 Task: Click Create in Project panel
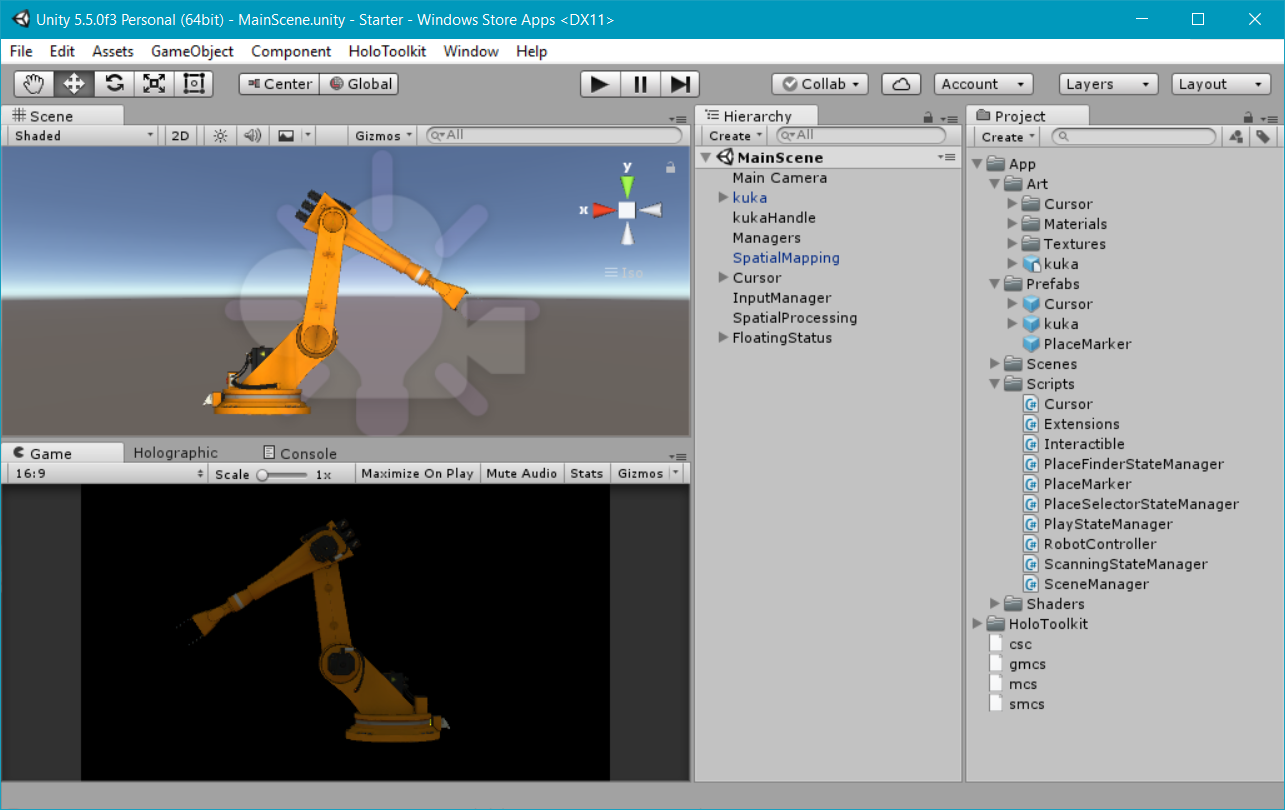pyautogui.click(x=1007, y=136)
